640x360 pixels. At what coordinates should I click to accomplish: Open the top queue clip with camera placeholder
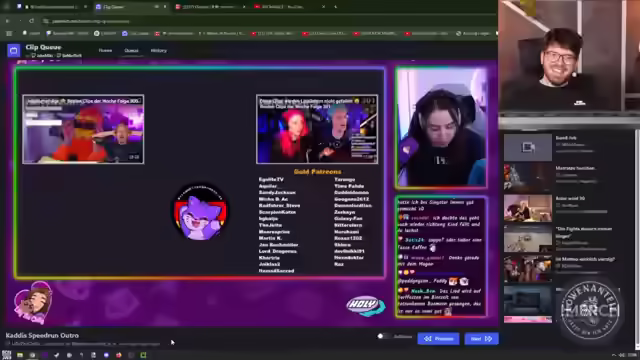click(x=528, y=147)
